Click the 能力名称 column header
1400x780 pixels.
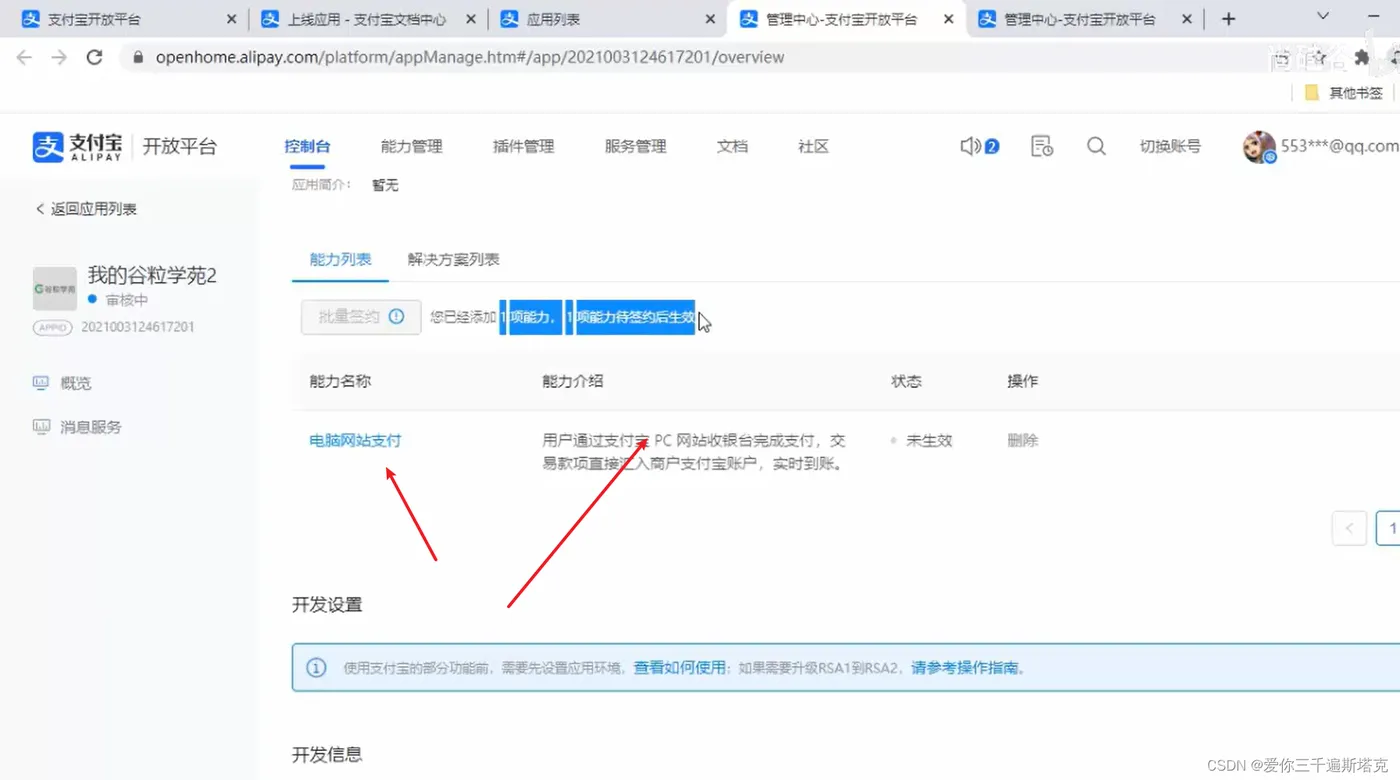340,381
